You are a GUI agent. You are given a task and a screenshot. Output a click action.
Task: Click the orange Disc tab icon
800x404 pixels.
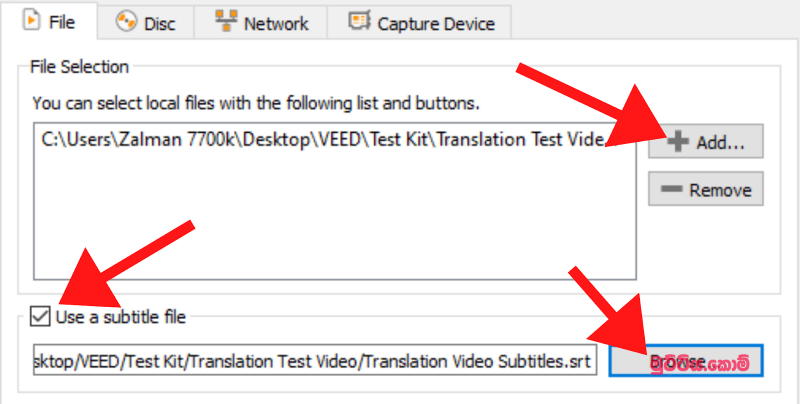126,21
